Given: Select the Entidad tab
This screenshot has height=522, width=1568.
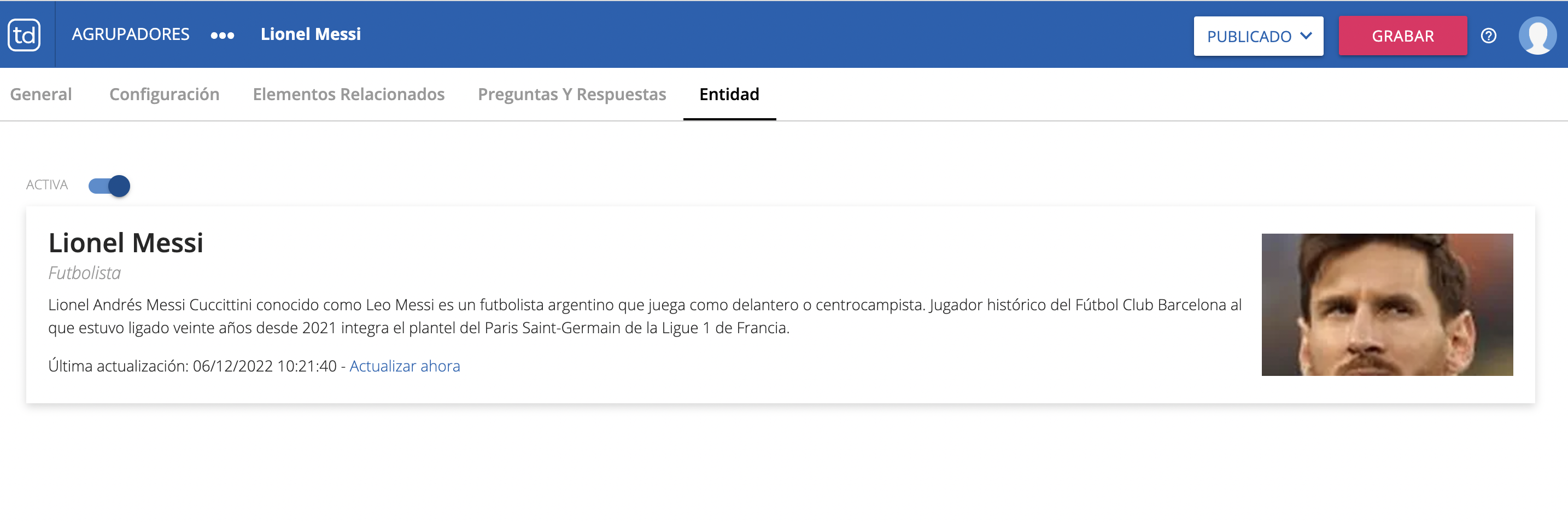Looking at the screenshot, I should pyautogui.click(x=729, y=95).
